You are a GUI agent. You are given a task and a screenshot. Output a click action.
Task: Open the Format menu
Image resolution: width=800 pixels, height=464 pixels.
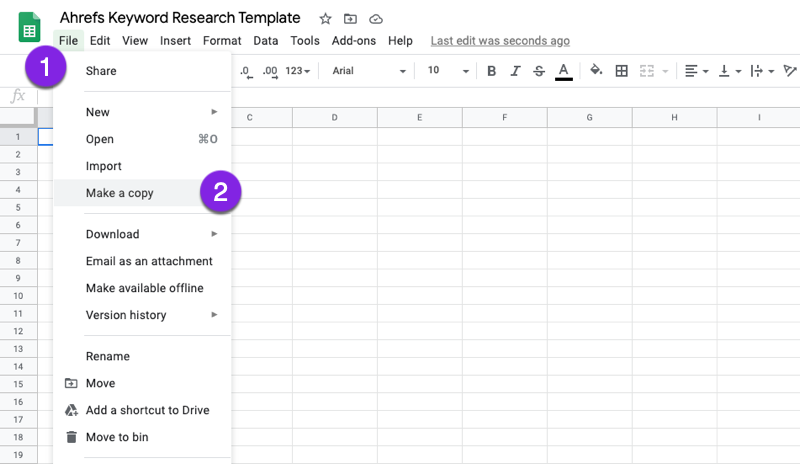pyautogui.click(x=222, y=41)
